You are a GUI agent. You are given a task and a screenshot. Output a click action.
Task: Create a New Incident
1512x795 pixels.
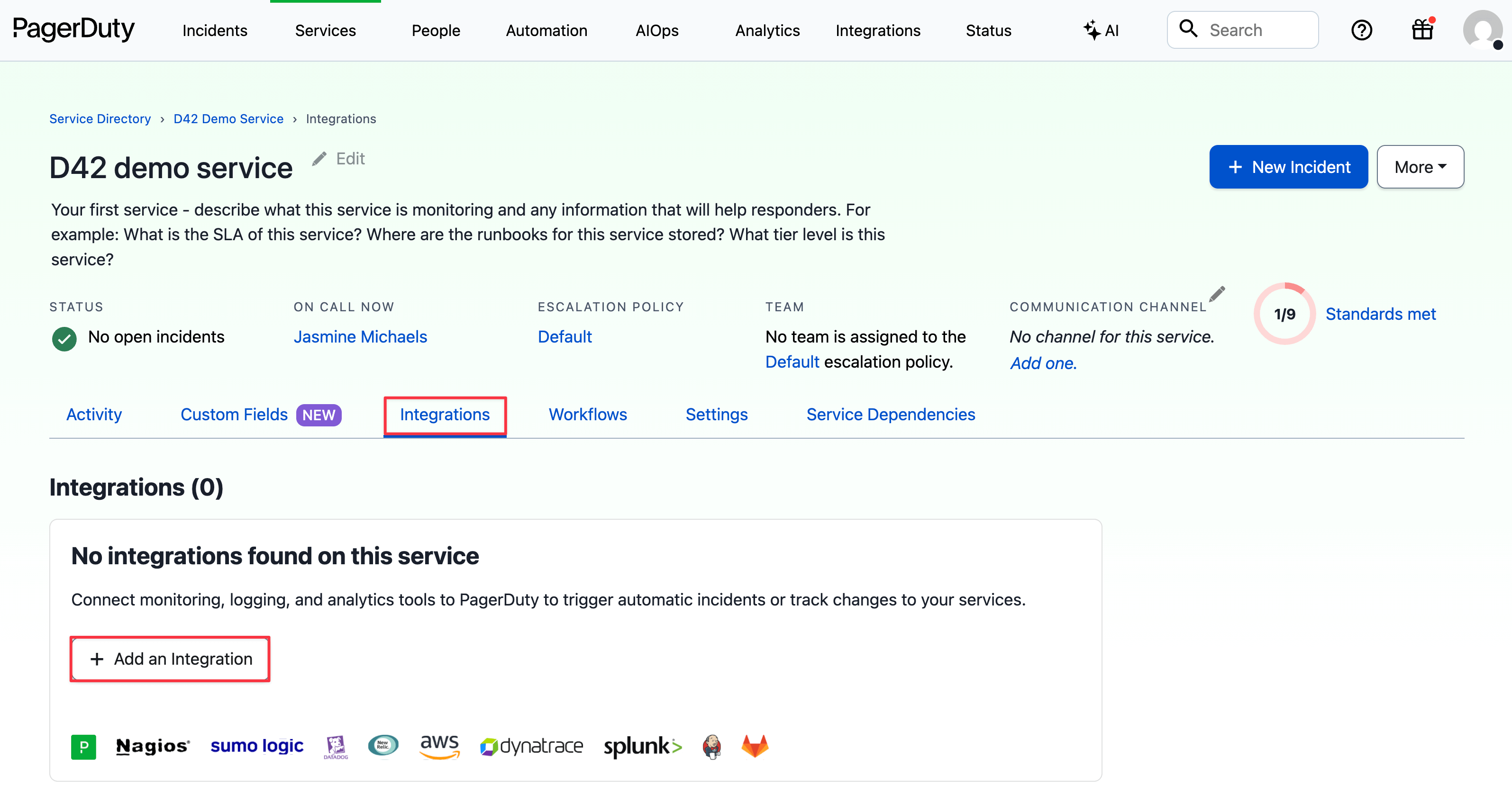[x=1288, y=167]
